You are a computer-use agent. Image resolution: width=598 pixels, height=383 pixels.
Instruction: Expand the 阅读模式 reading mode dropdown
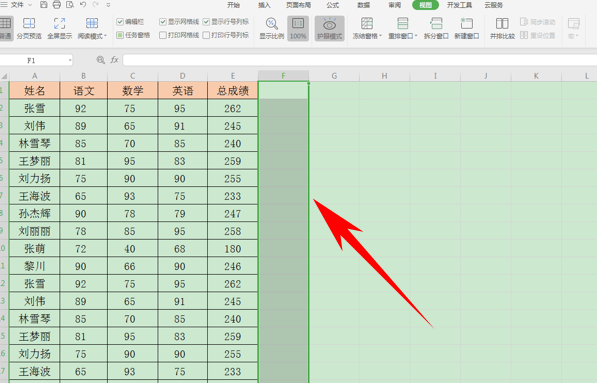point(92,28)
